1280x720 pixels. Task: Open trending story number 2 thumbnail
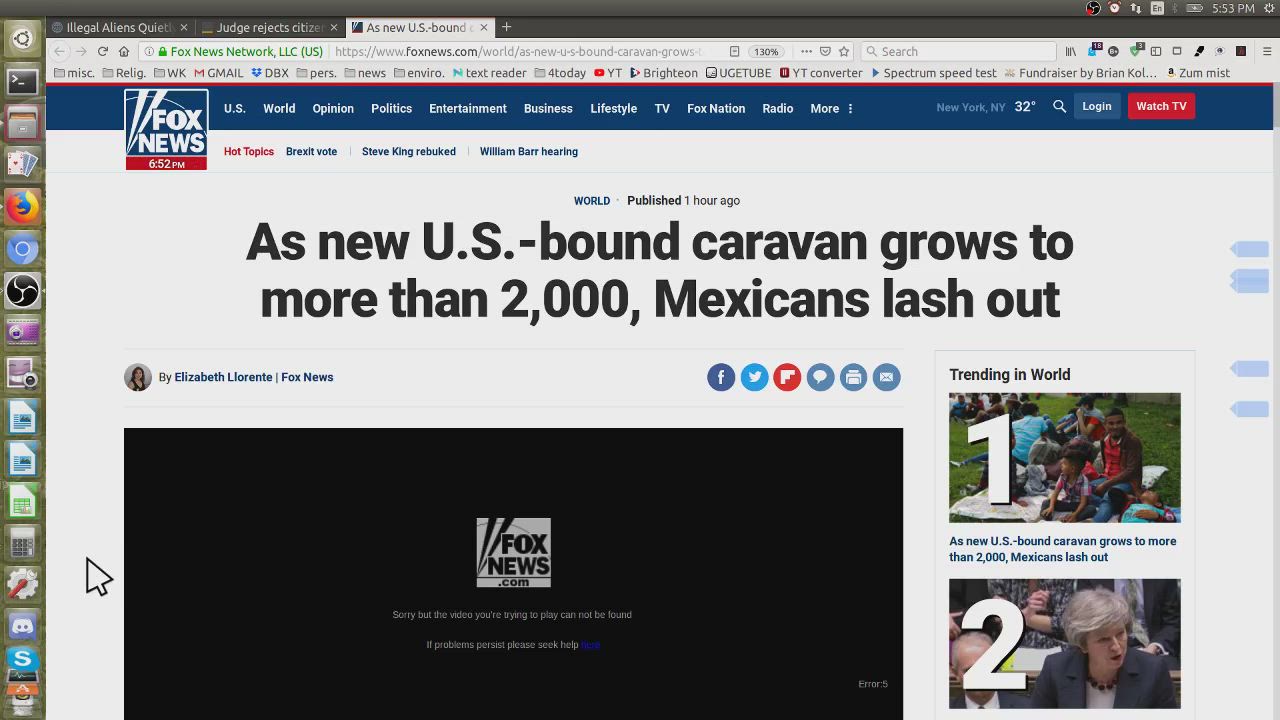(x=1064, y=643)
